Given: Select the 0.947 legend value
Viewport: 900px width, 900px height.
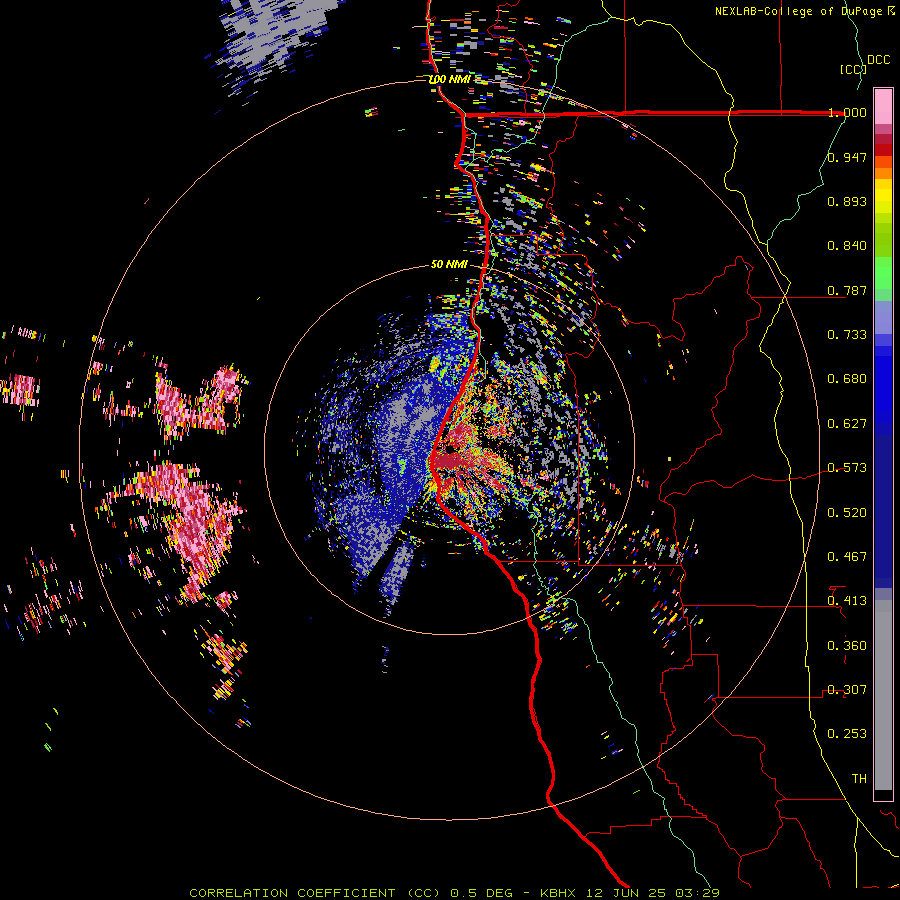Looking at the screenshot, I should [847, 157].
